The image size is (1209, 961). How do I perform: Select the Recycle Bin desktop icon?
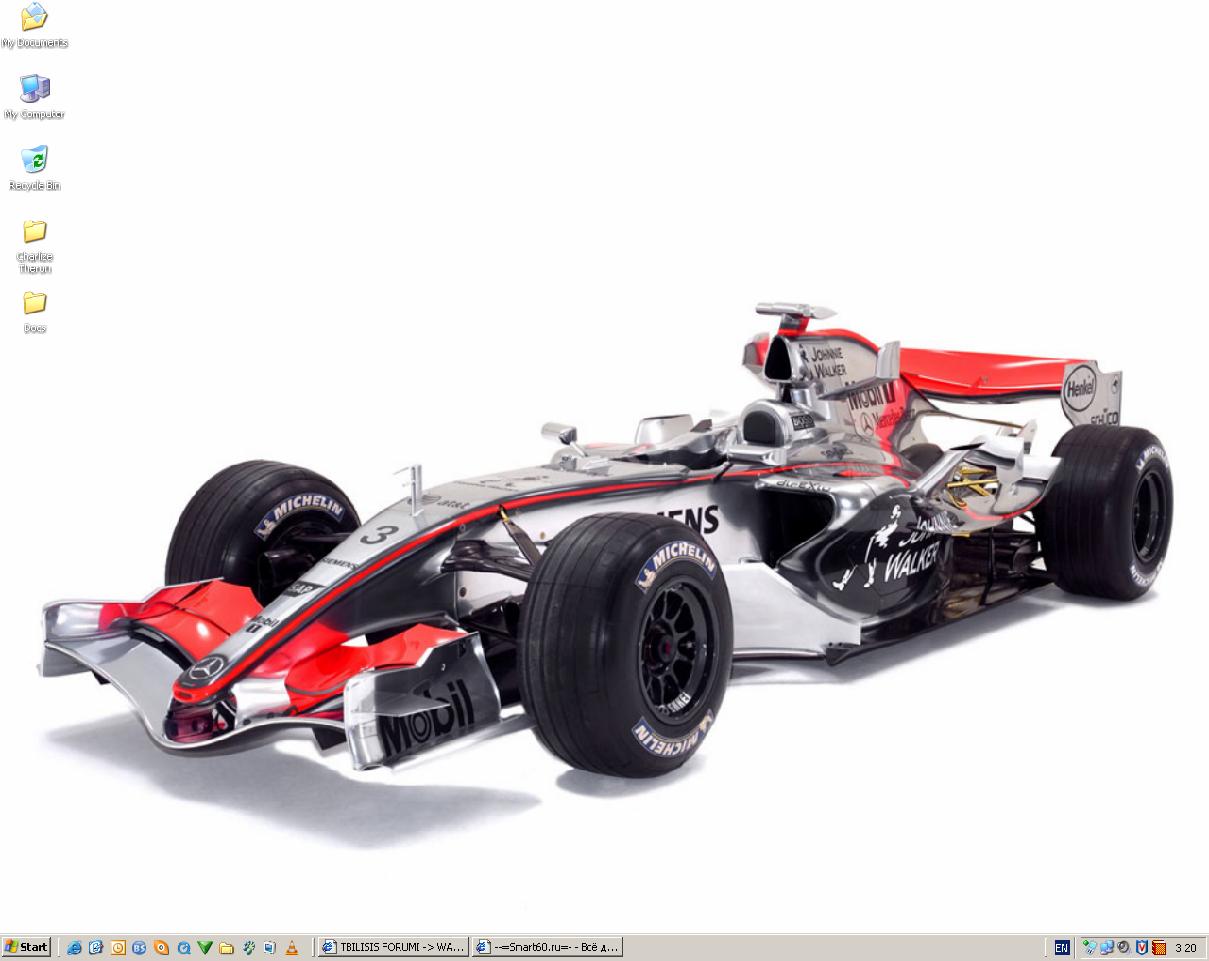pos(34,167)
